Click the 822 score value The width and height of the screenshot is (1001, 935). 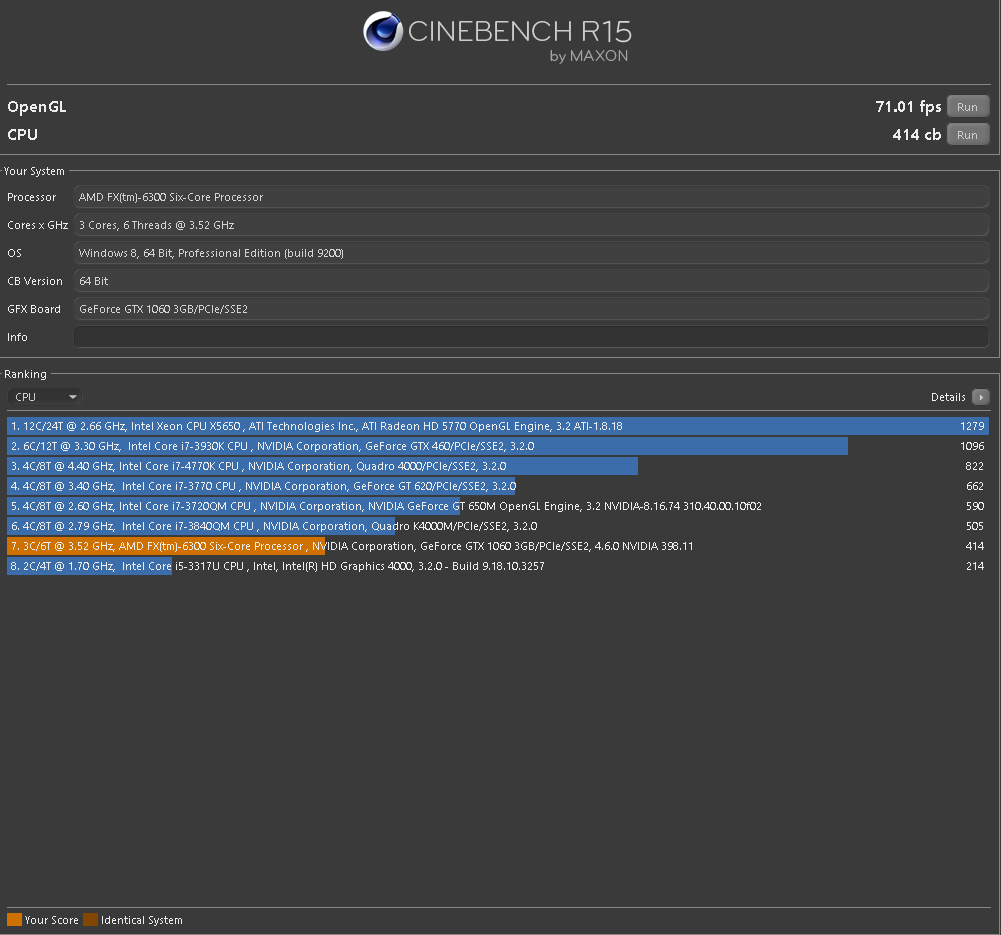[x=975, y=466]
